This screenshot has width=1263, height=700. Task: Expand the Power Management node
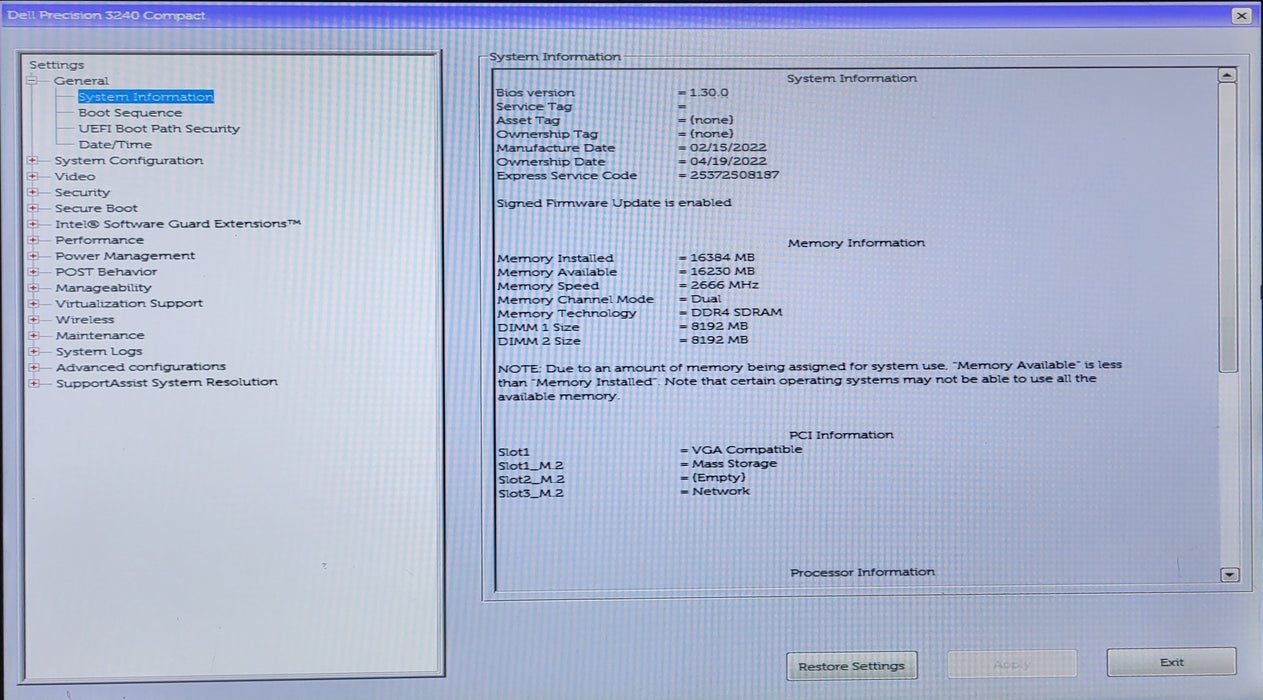point(33,256)
